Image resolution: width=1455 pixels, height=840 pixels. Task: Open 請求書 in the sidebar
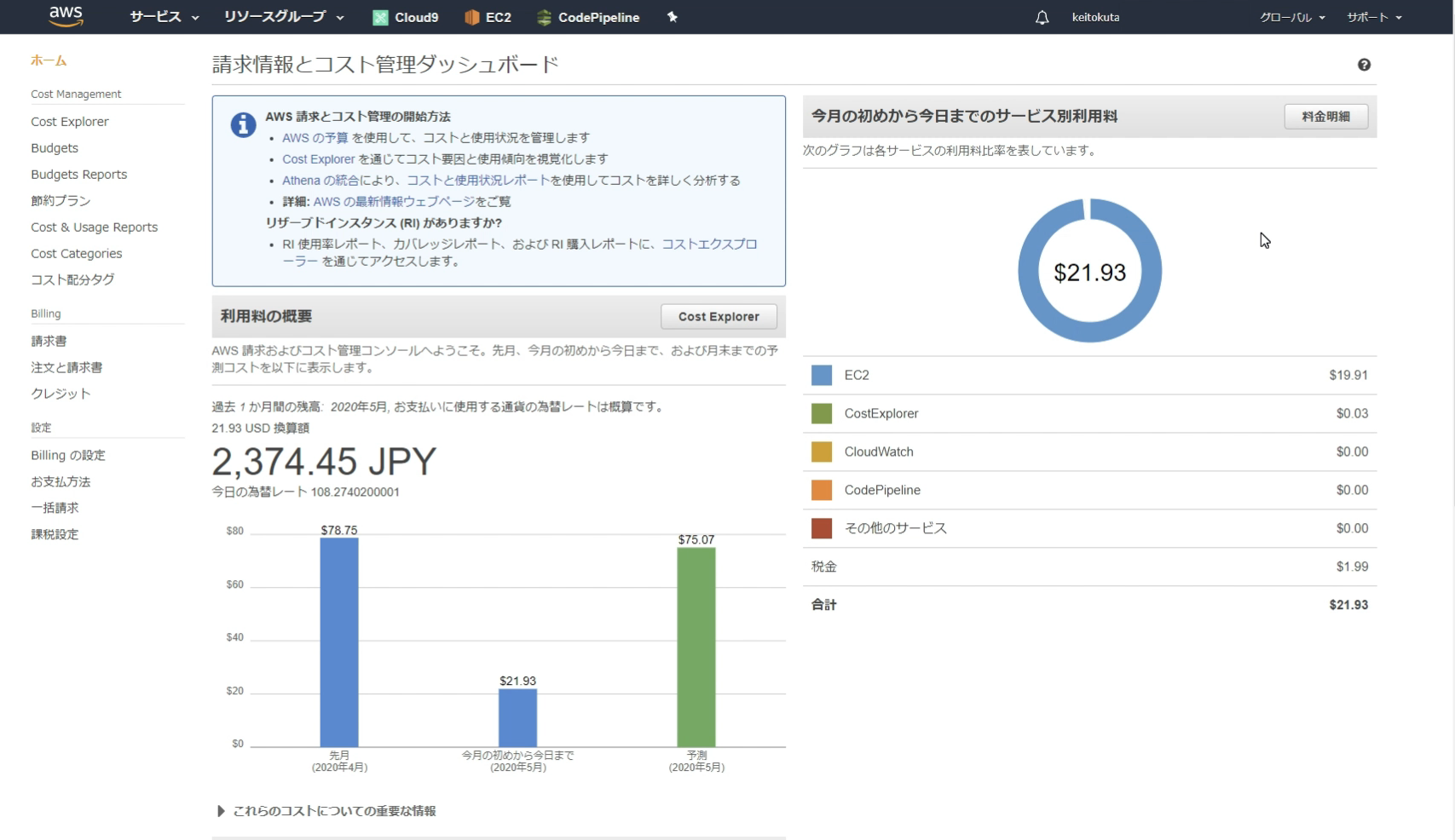pyautogui.click(x=49, y=341)
